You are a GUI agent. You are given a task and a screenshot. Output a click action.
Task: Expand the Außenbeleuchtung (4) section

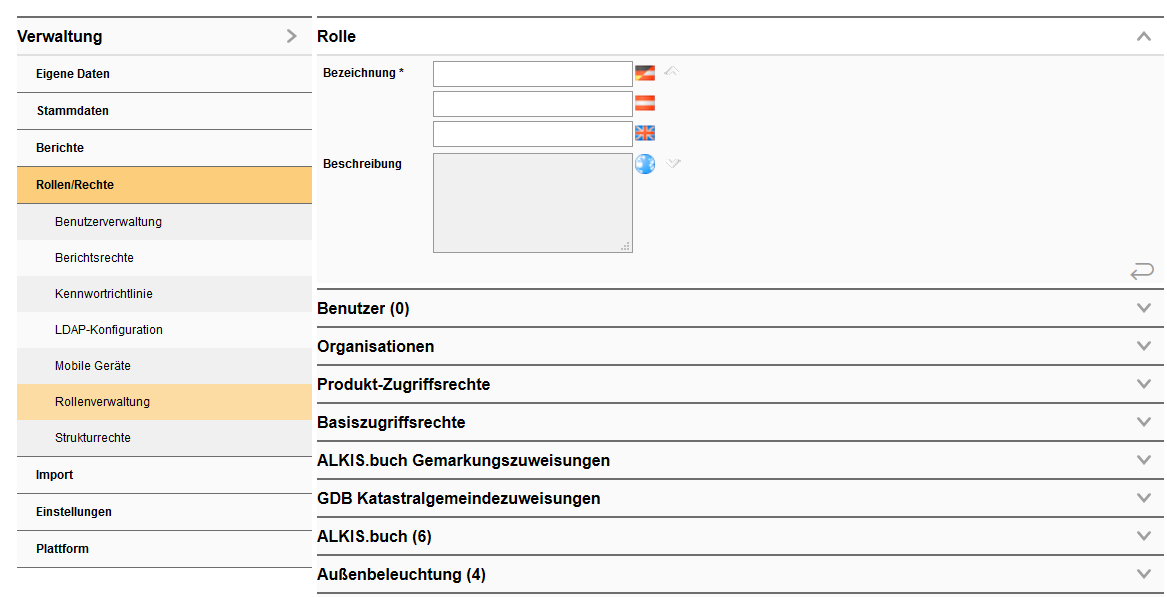(1144, 574)
